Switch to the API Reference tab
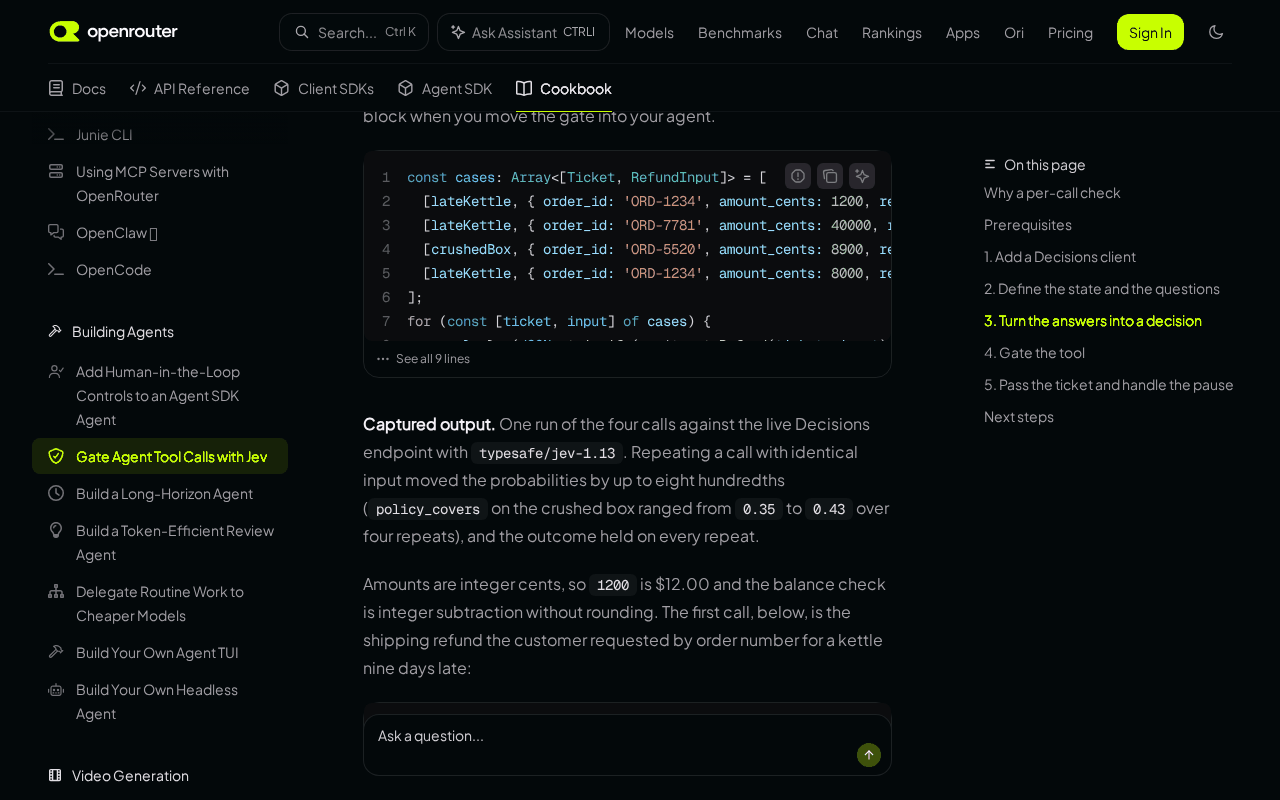This screenshot has width=1280, height=800. (x=190, y=88)
